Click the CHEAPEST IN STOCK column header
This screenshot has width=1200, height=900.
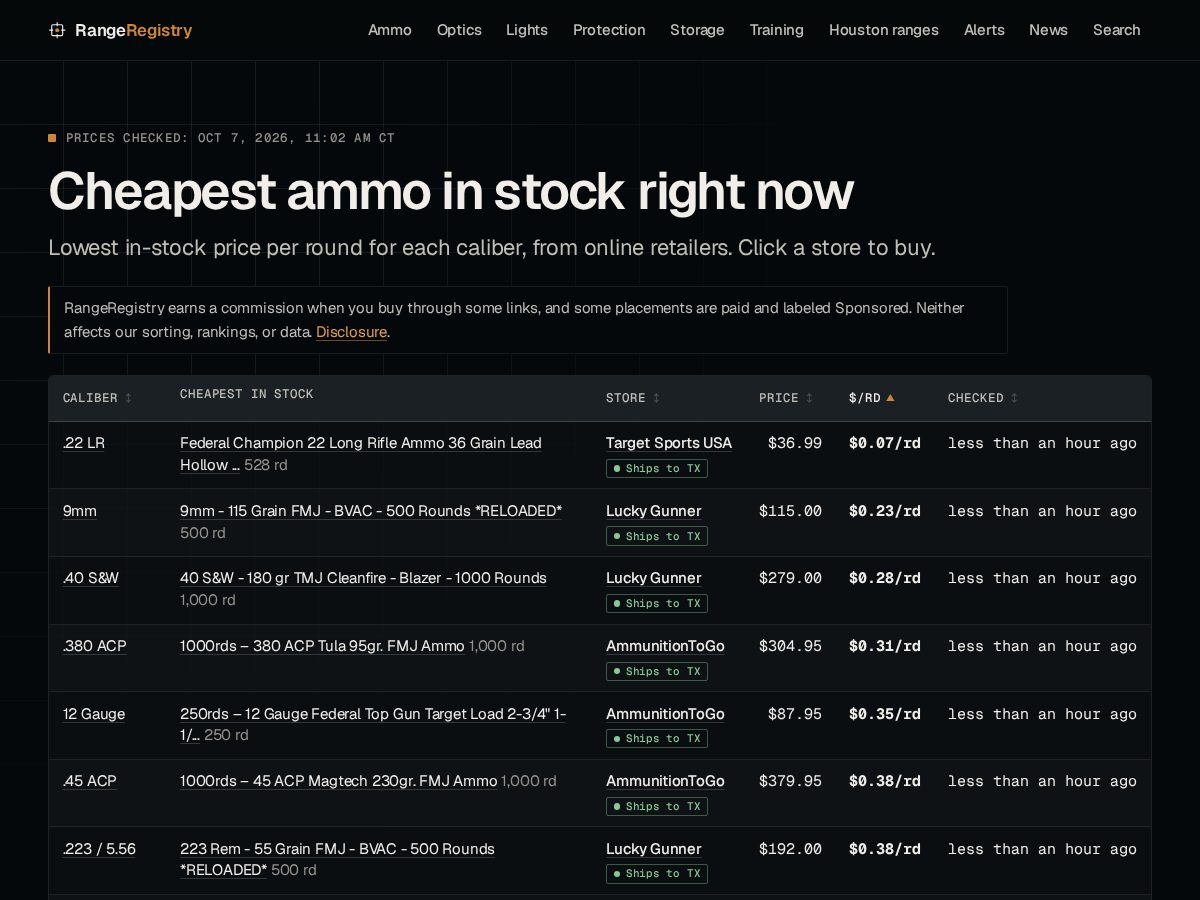click(247, 394)
